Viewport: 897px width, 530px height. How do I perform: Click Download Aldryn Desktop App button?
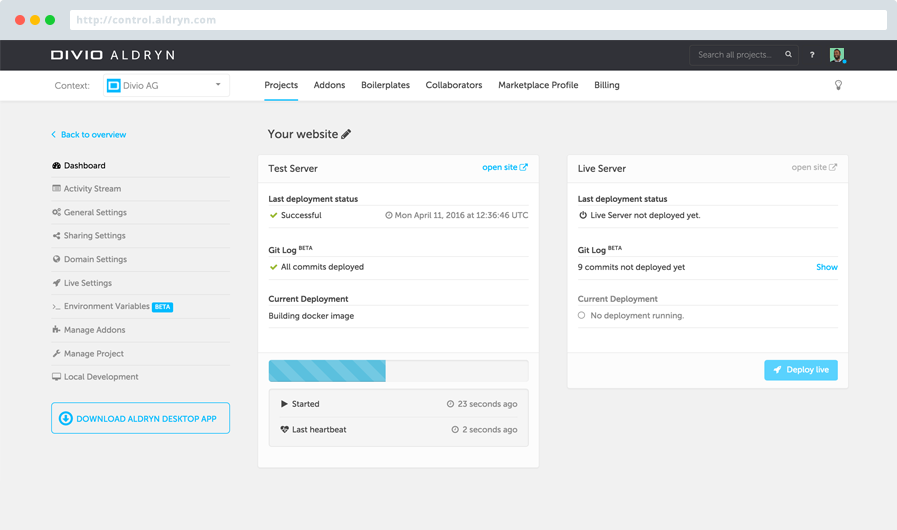click(x=140, y=418)
